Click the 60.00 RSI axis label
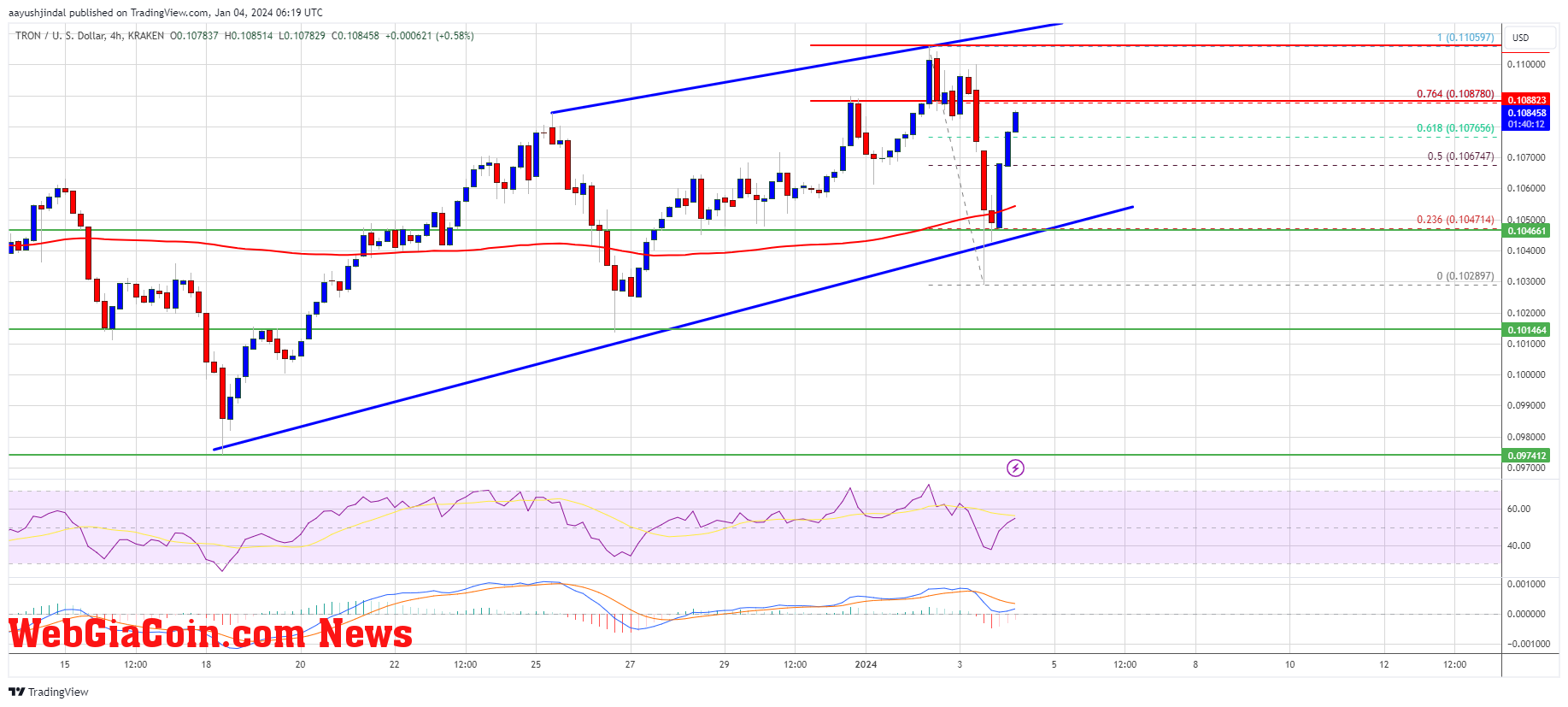 (1518, 509)
